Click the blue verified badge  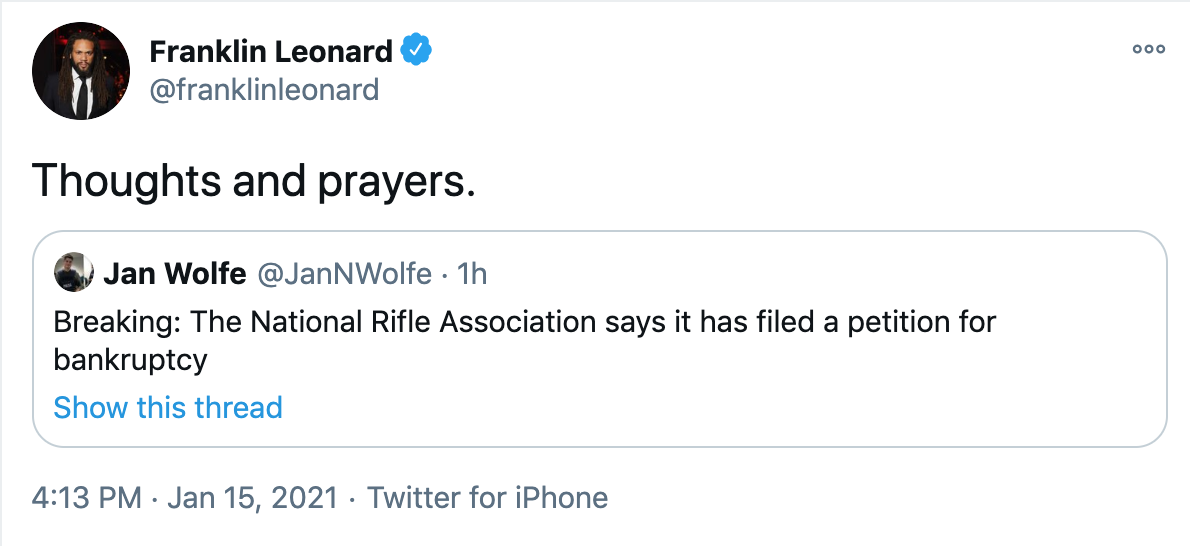[x=416, y=49]
